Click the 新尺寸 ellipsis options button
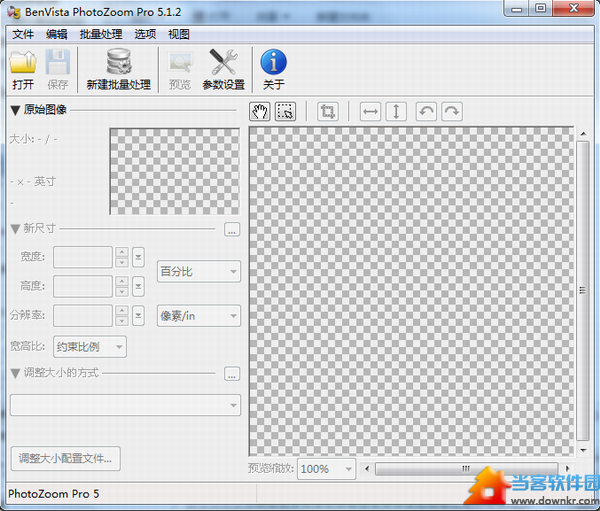 pyautogui.click(x=232, y=229)
